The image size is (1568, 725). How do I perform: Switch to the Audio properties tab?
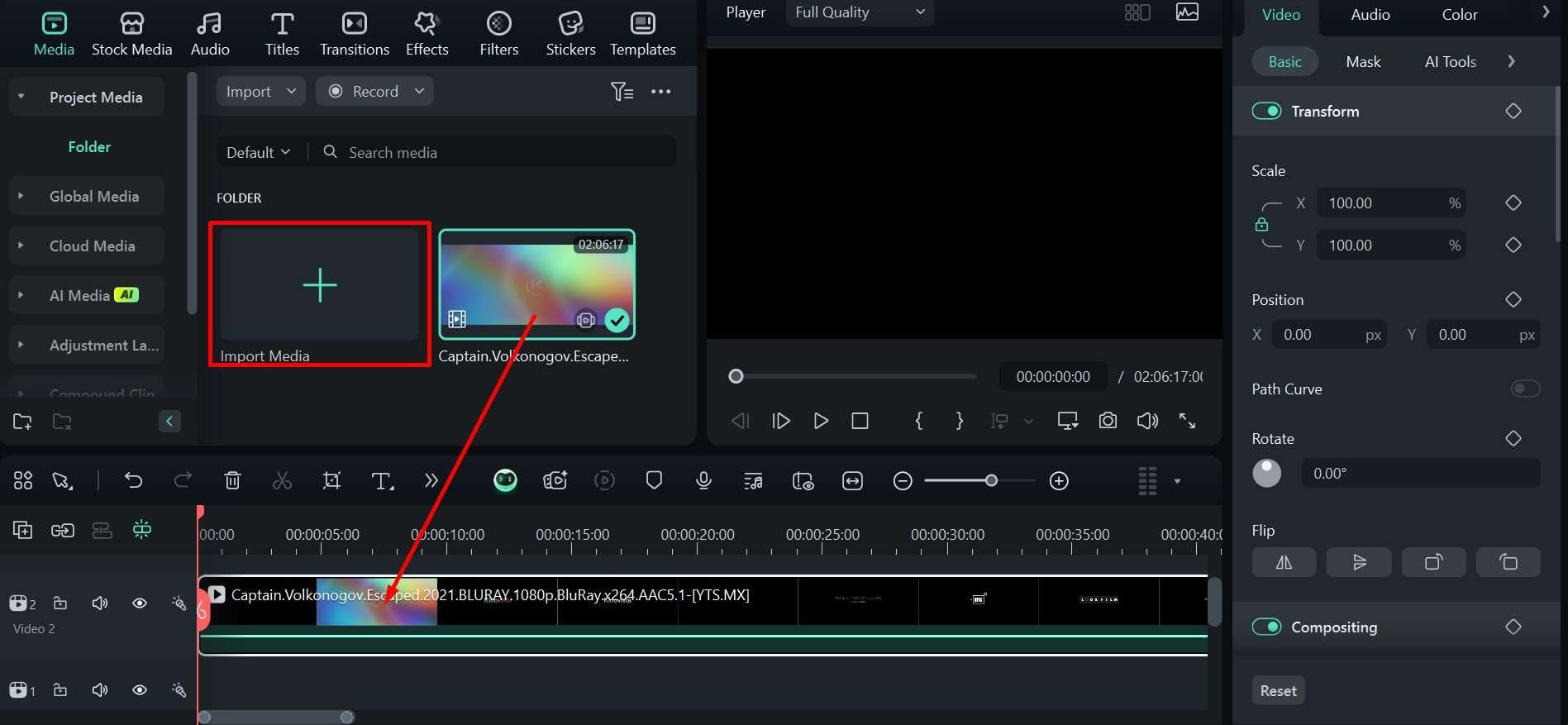[1370, 15]
